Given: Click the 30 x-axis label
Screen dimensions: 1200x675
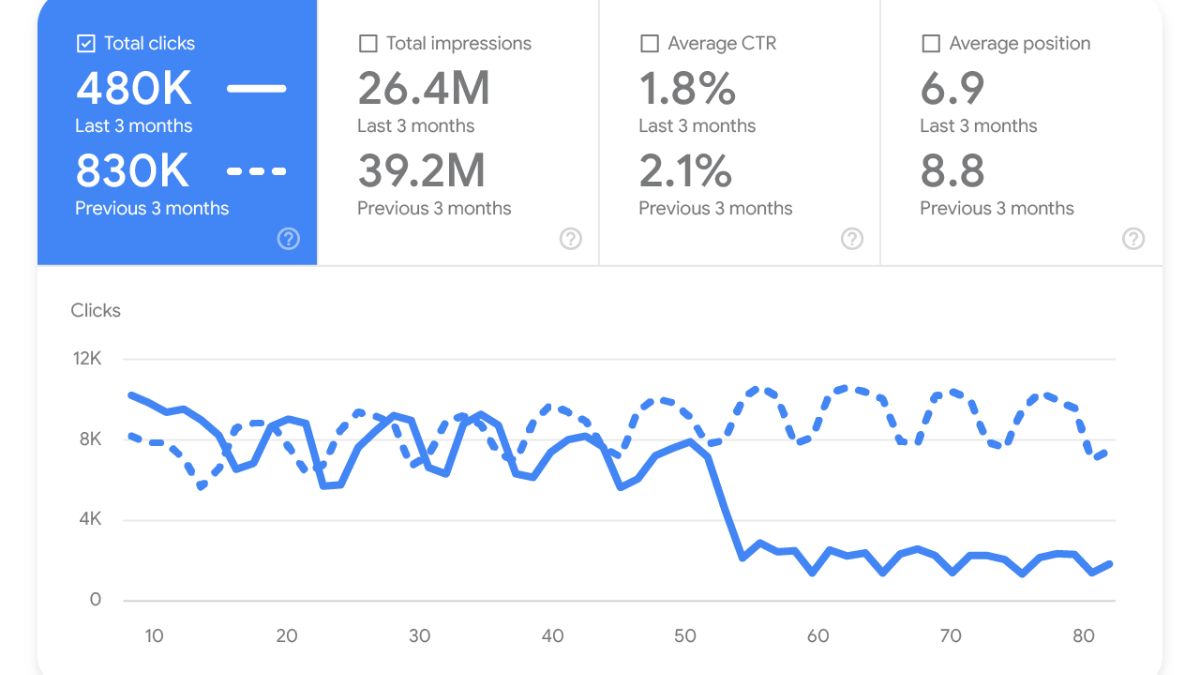Looking at the screenshot, I should 420,636.
